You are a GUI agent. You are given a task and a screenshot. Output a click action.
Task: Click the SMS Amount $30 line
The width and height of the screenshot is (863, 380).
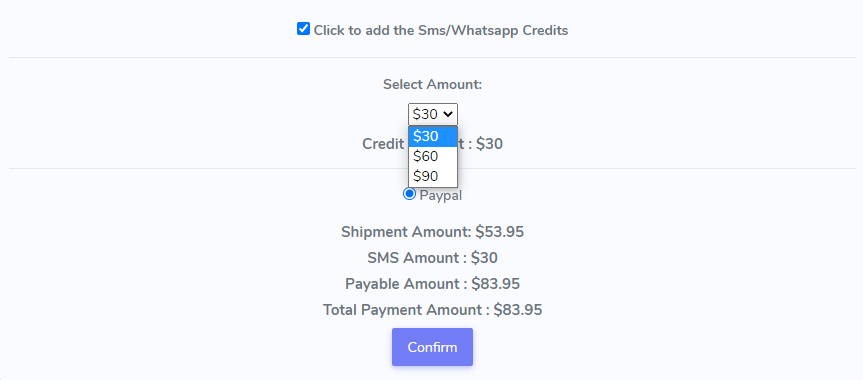(x=432, y=258)
